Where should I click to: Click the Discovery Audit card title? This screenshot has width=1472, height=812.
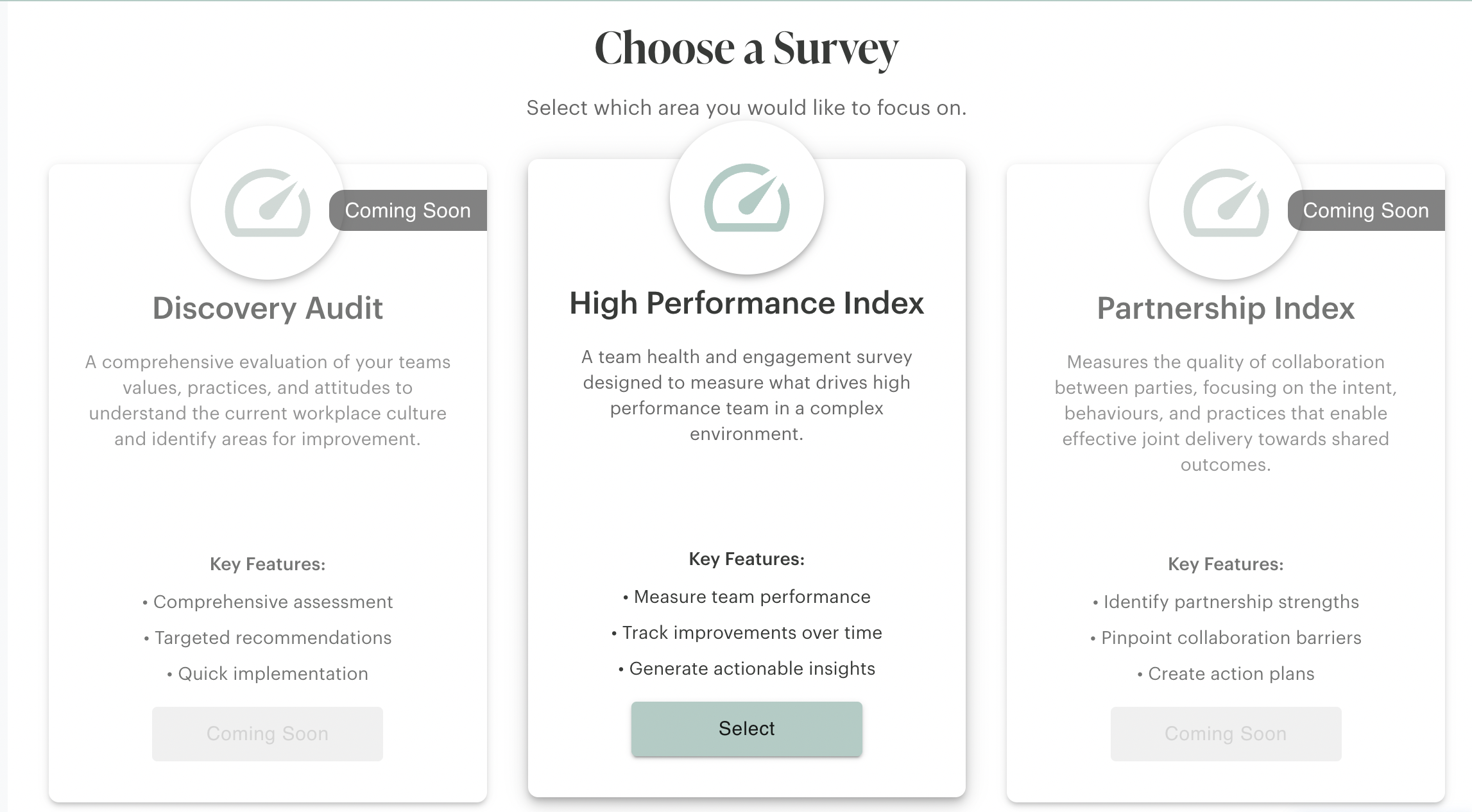(268, 308)
